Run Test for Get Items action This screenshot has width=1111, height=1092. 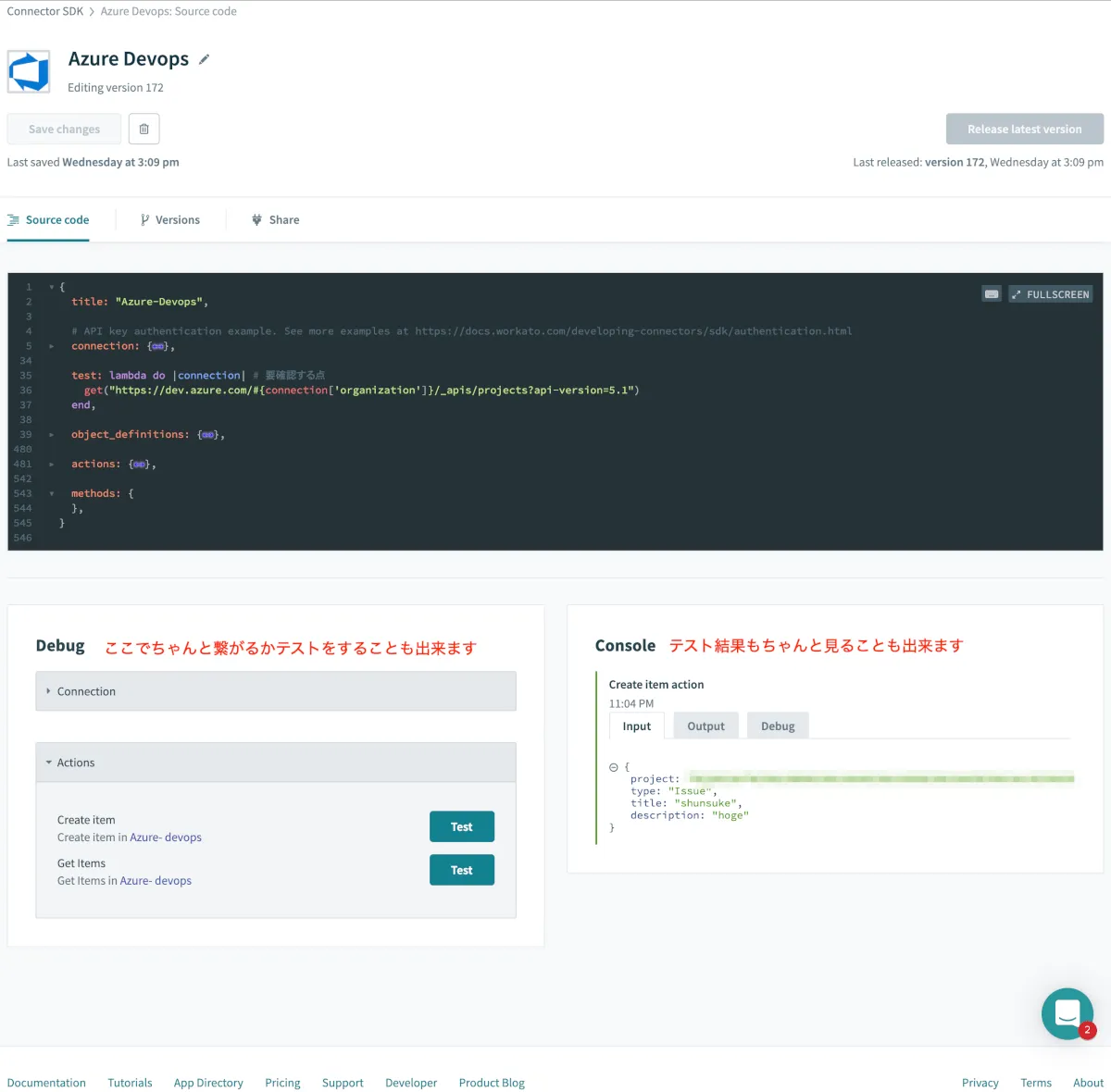point(461,870)
